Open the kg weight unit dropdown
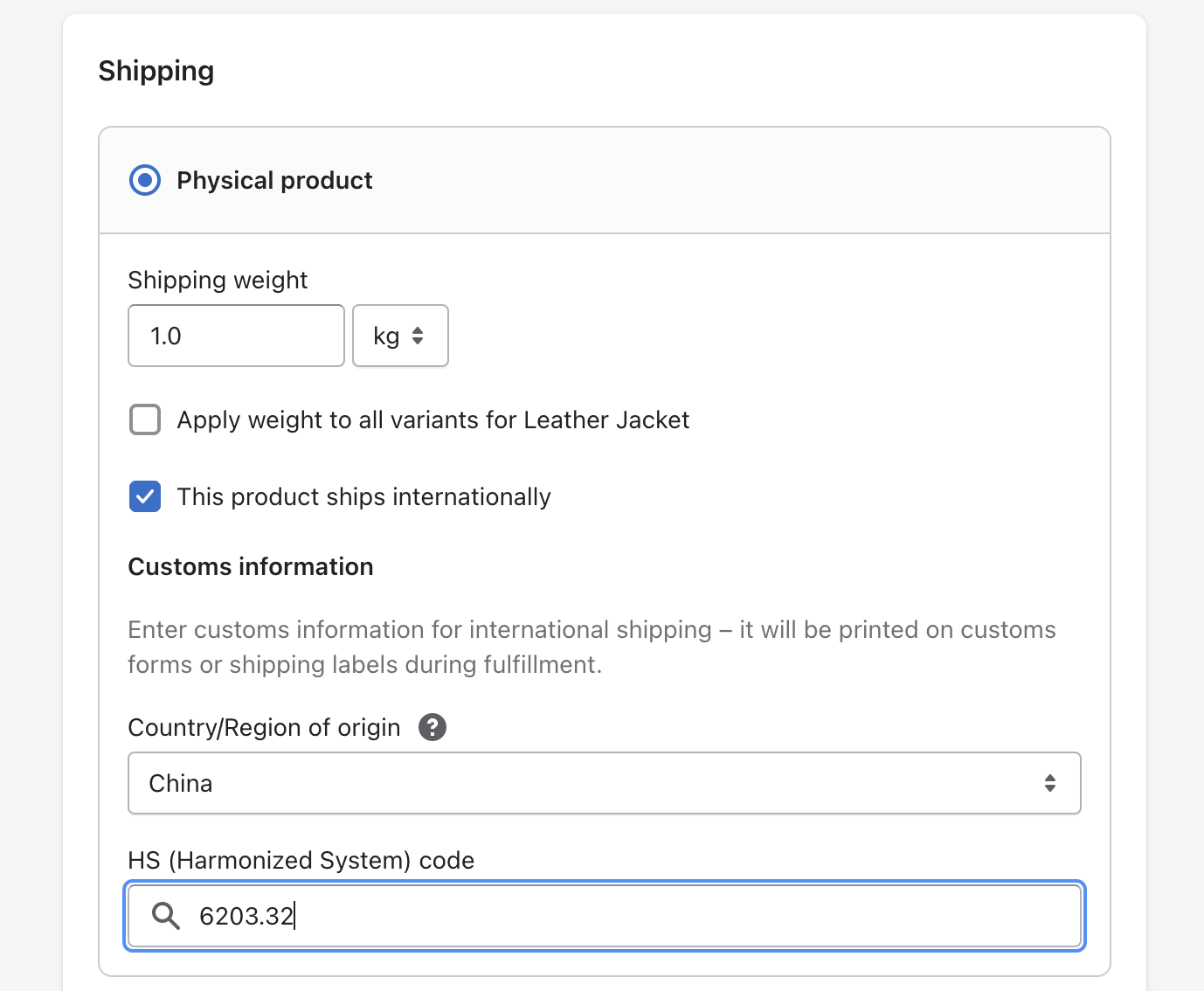This screenshot has height=991, width=1204. (400, 336)
